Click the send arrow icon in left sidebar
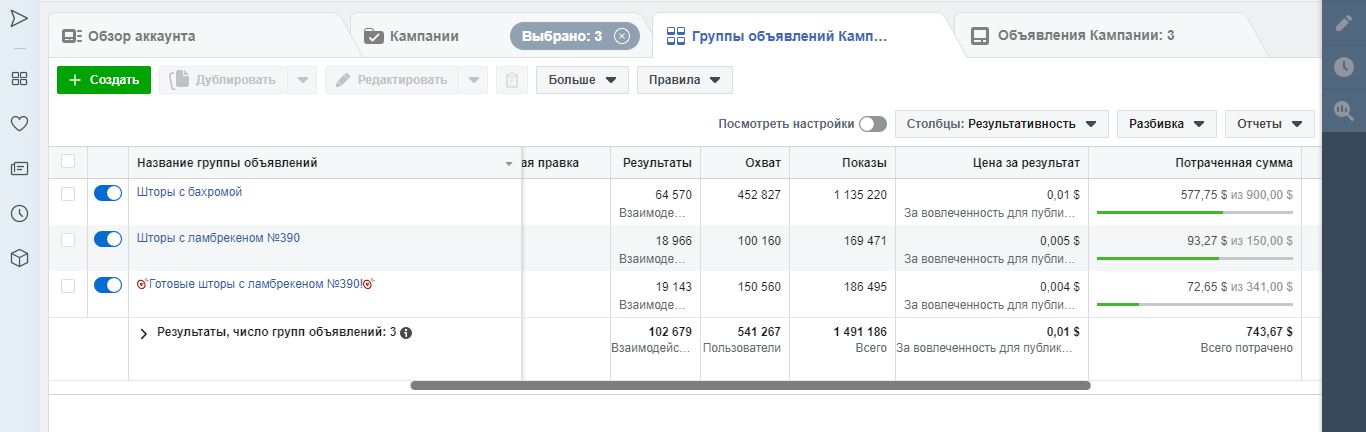This screenshot has width=1366, height=432. tap(19, 19)
